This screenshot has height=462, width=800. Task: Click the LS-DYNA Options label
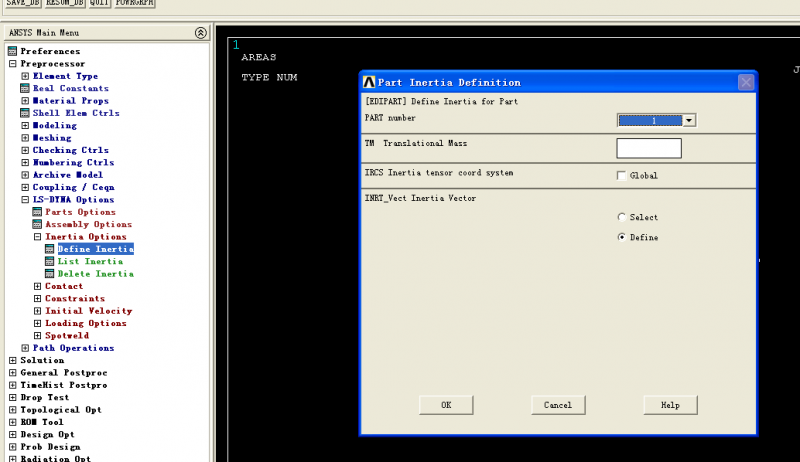[x=73, y=200]
